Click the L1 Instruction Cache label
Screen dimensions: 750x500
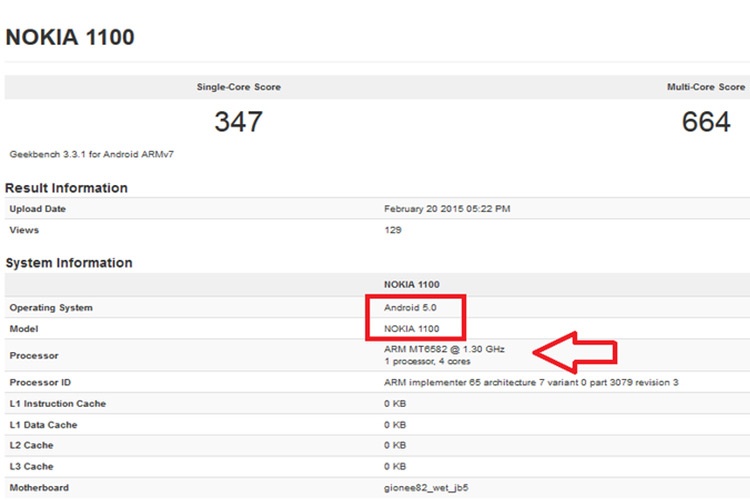57,404
